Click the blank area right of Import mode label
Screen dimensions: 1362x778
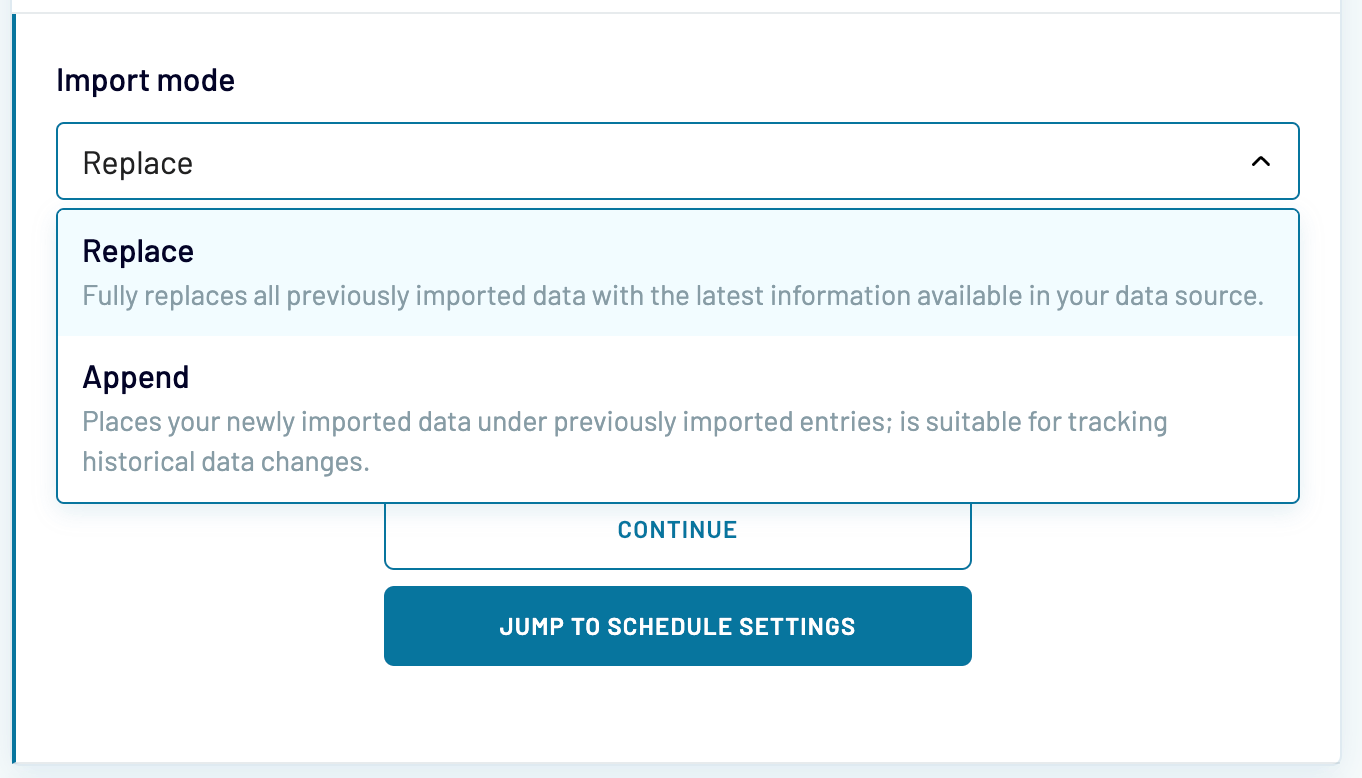click(x=700, y=80)
